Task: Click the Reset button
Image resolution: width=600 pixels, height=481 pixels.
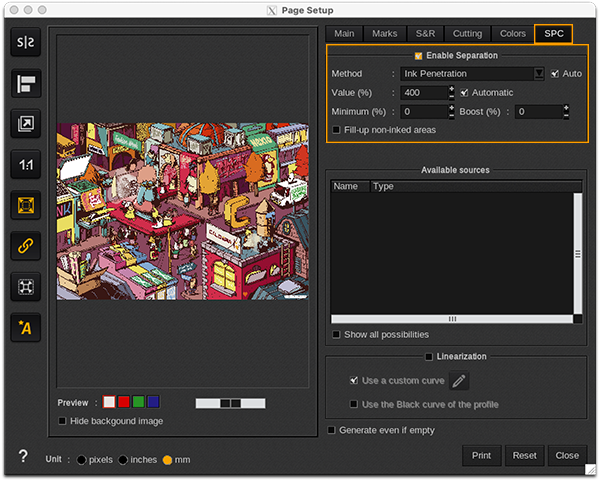Action: [x=524, y=455]
